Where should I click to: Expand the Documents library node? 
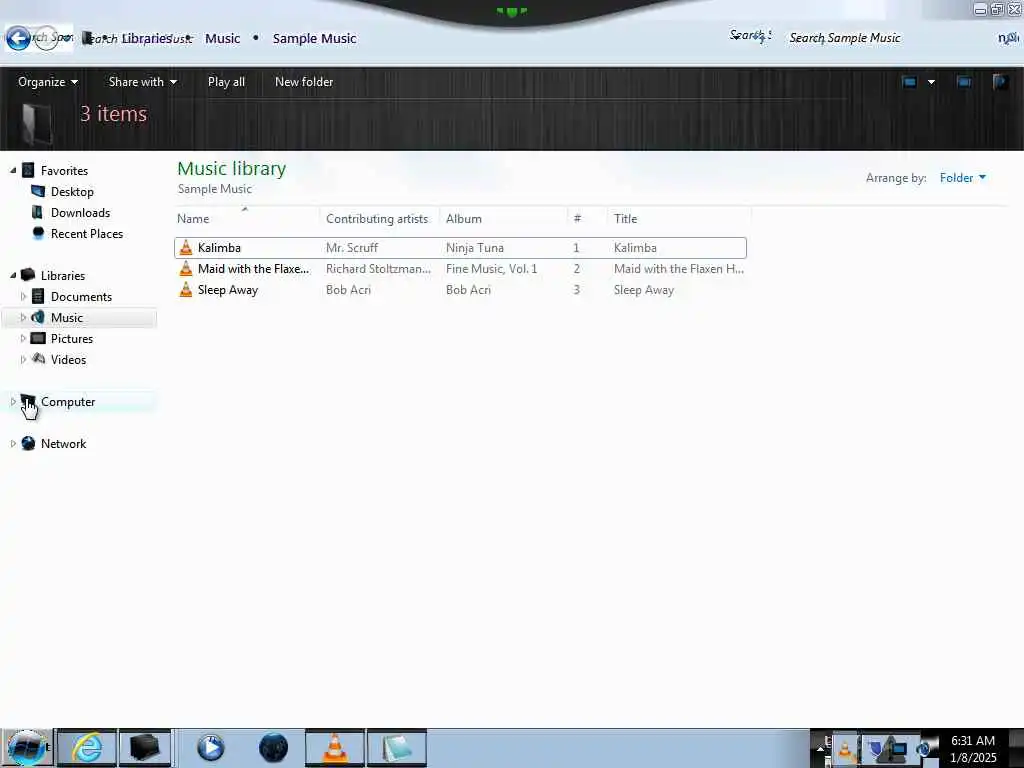pyautogui.click(x=24, y=296)
